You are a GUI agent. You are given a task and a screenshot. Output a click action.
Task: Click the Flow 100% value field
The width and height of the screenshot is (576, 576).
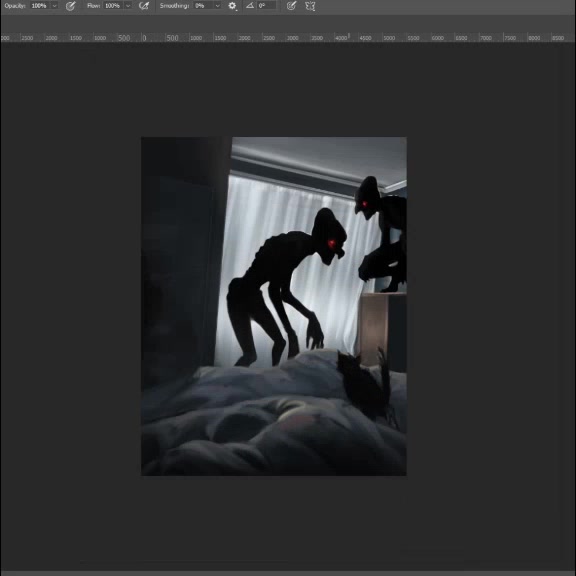[x=114, y=6]
